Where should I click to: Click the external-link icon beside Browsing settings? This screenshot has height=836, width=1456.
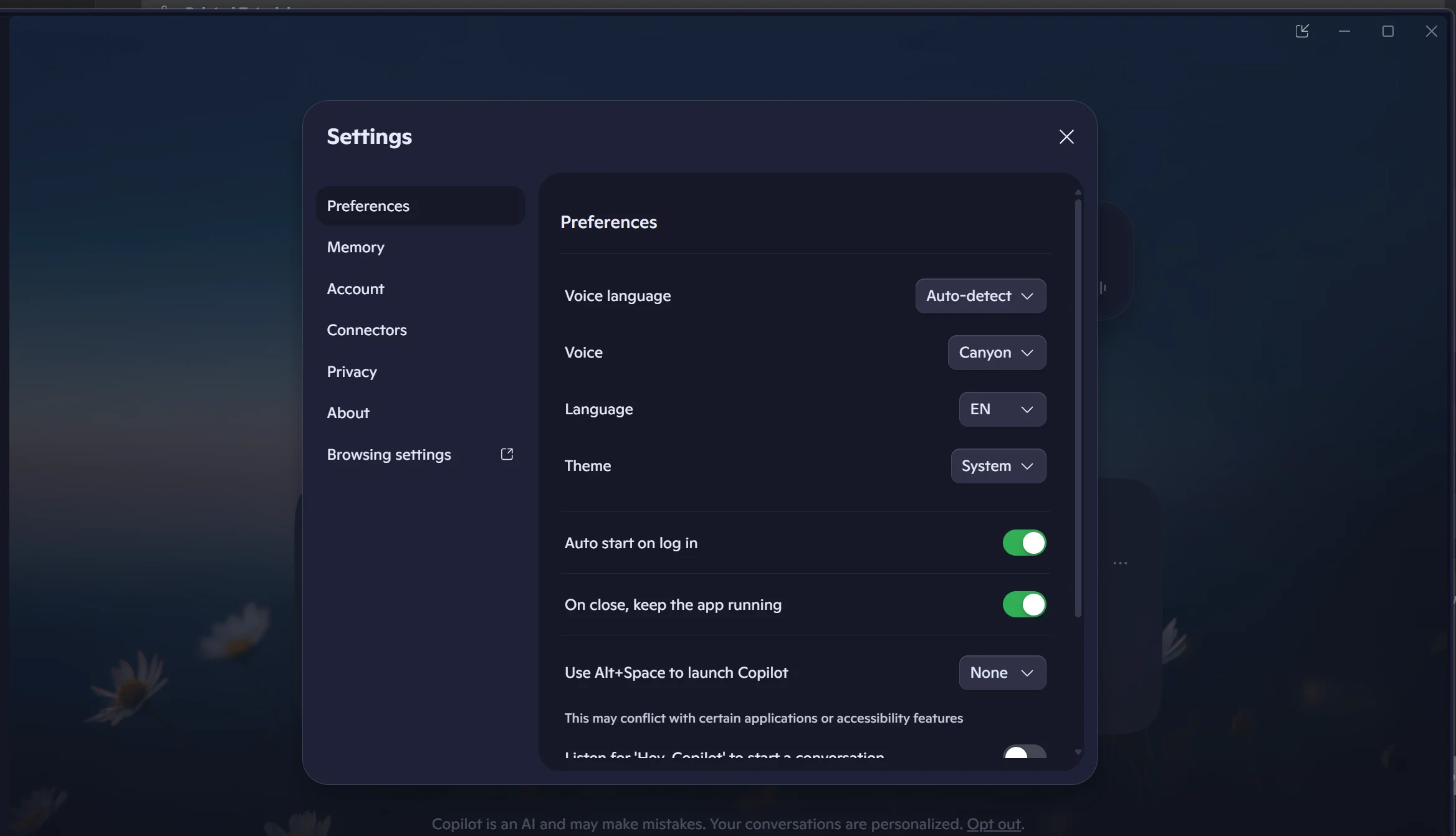tap(507, 454)
